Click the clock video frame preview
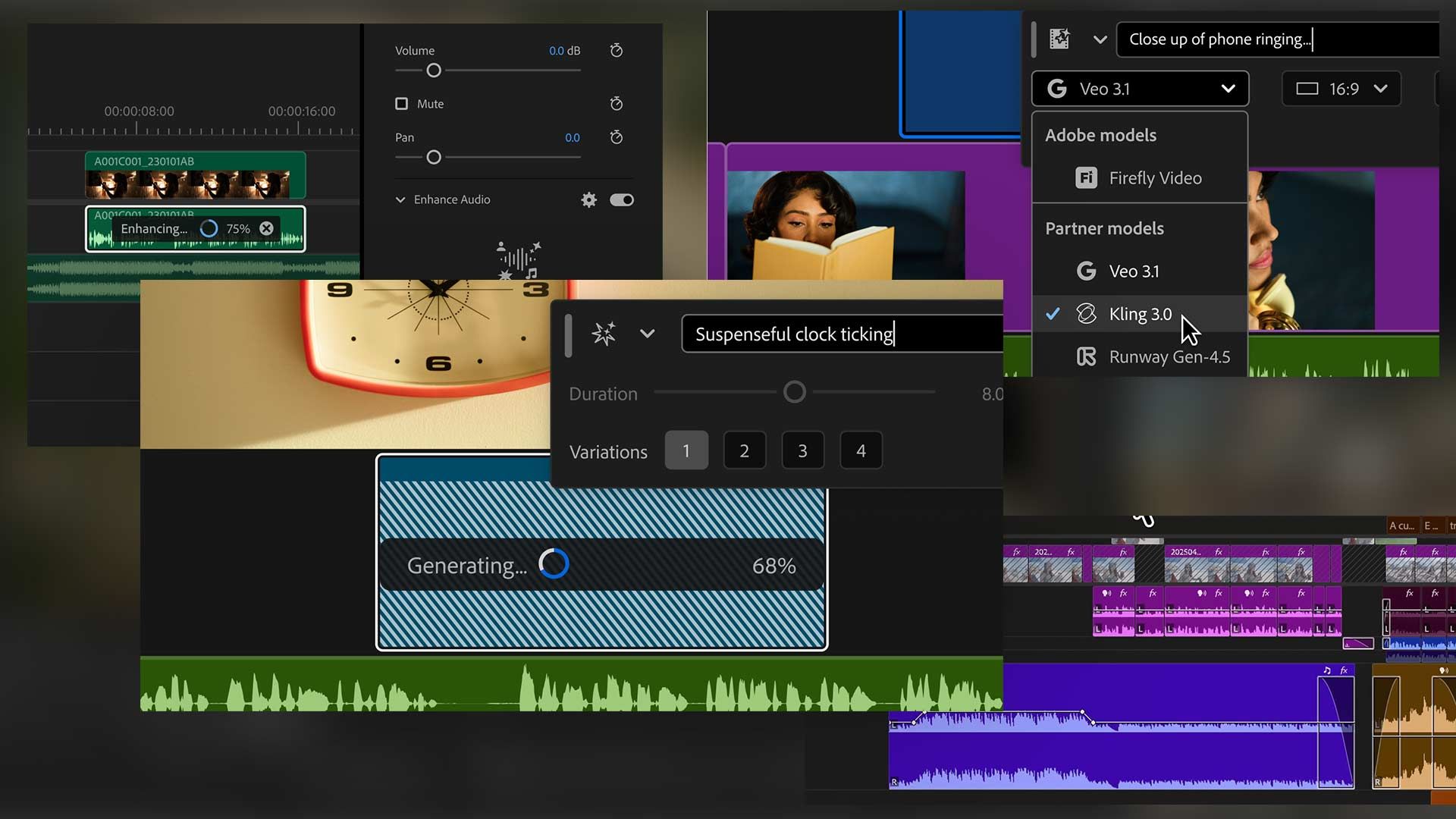This screenshot has width=1456, height=819. click(x=345, y=364)
